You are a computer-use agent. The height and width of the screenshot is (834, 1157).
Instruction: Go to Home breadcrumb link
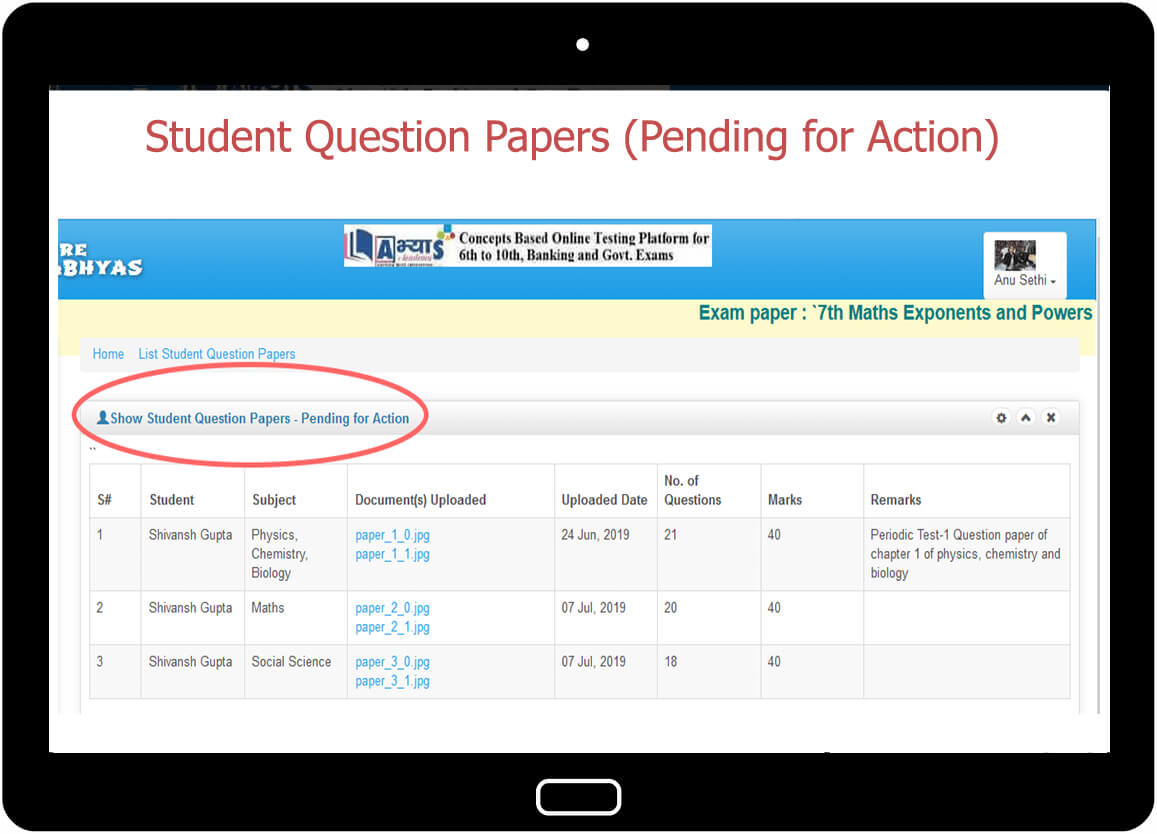click(x=108, y=354)
